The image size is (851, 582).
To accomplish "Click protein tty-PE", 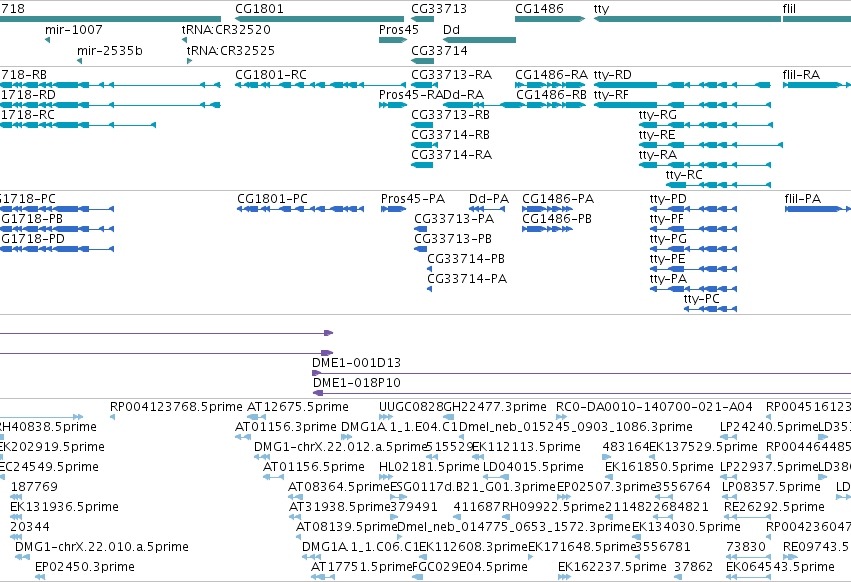I will click(694, 269).
